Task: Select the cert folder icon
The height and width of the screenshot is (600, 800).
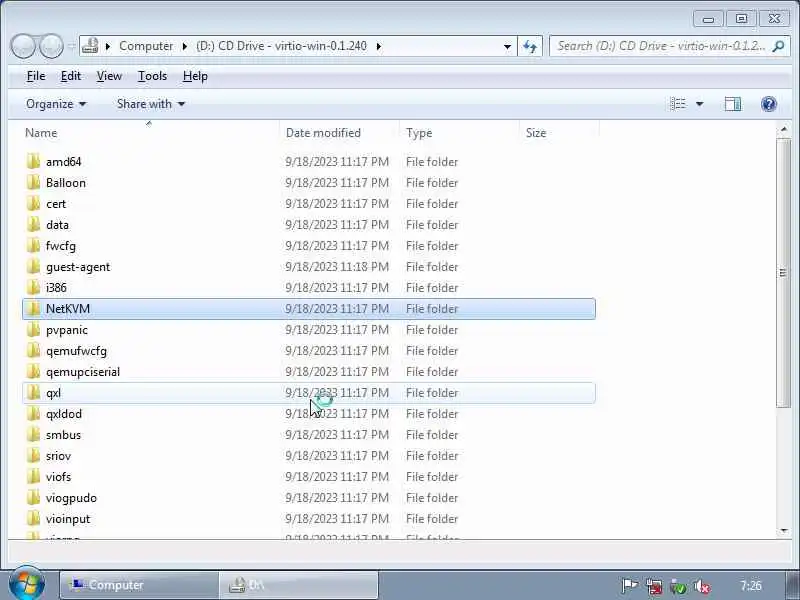Action: (x=33, y=204)
